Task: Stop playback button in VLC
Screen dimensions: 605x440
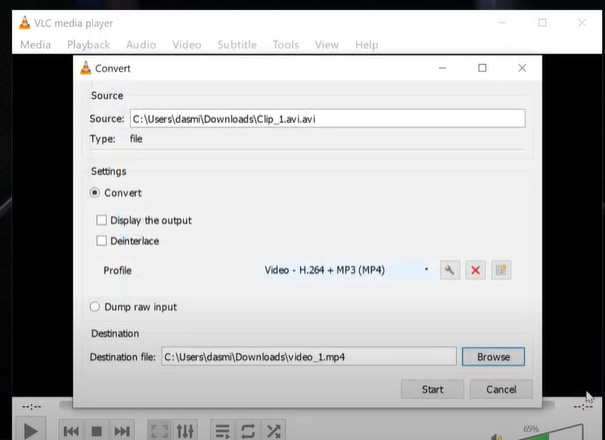Action: pyautogui.click(x=96, y=431)
